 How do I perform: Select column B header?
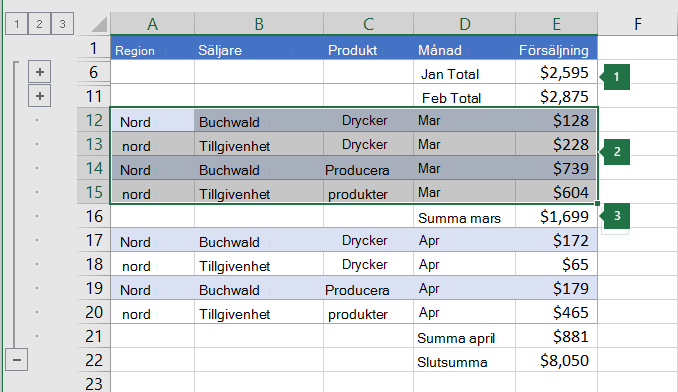tap(259, 24)
